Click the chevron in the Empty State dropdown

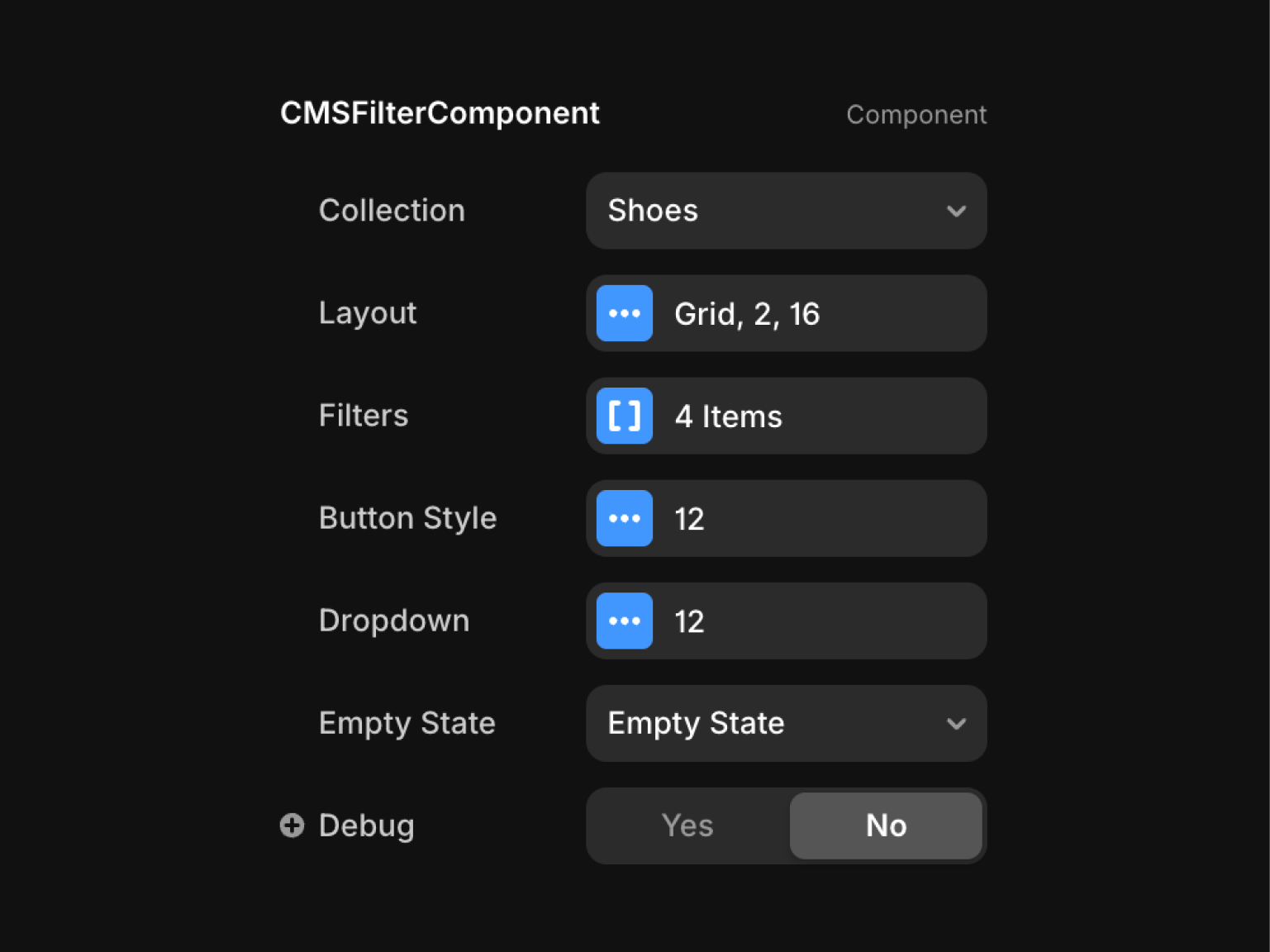coord(956,724)
